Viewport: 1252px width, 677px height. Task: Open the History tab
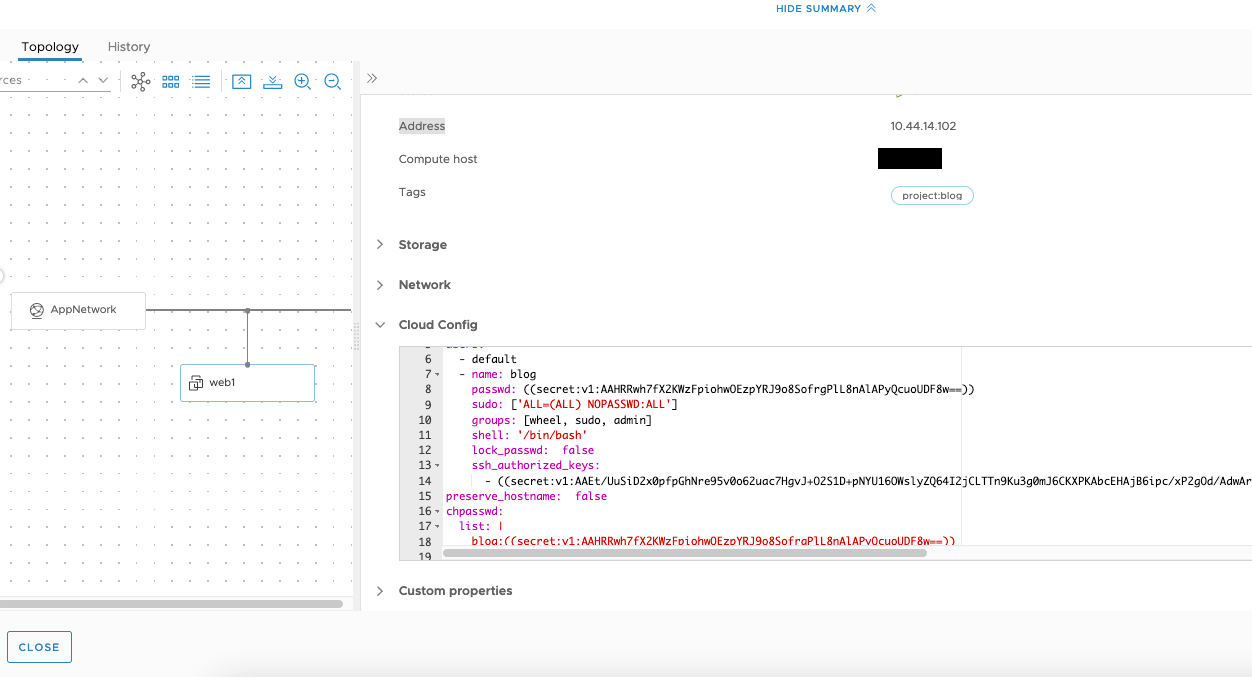tap(129, 46)
